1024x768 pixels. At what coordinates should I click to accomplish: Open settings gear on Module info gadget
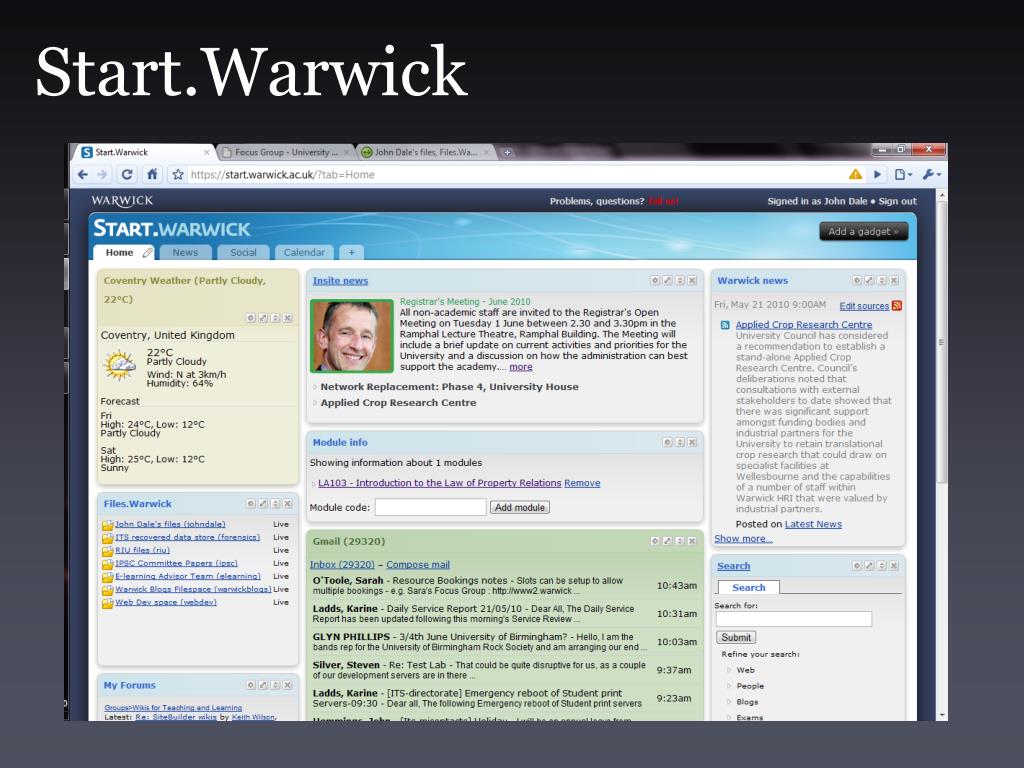667,442
